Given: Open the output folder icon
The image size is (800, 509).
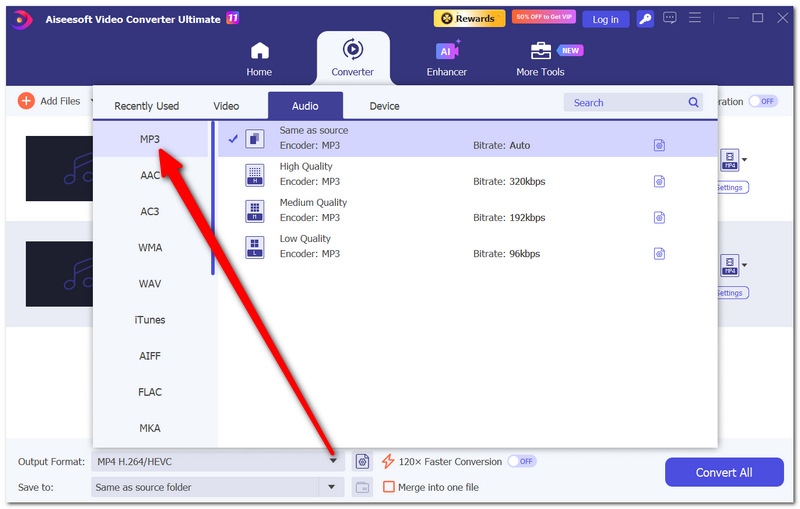Looking at the screenshot, I should [x=362, y=487].
